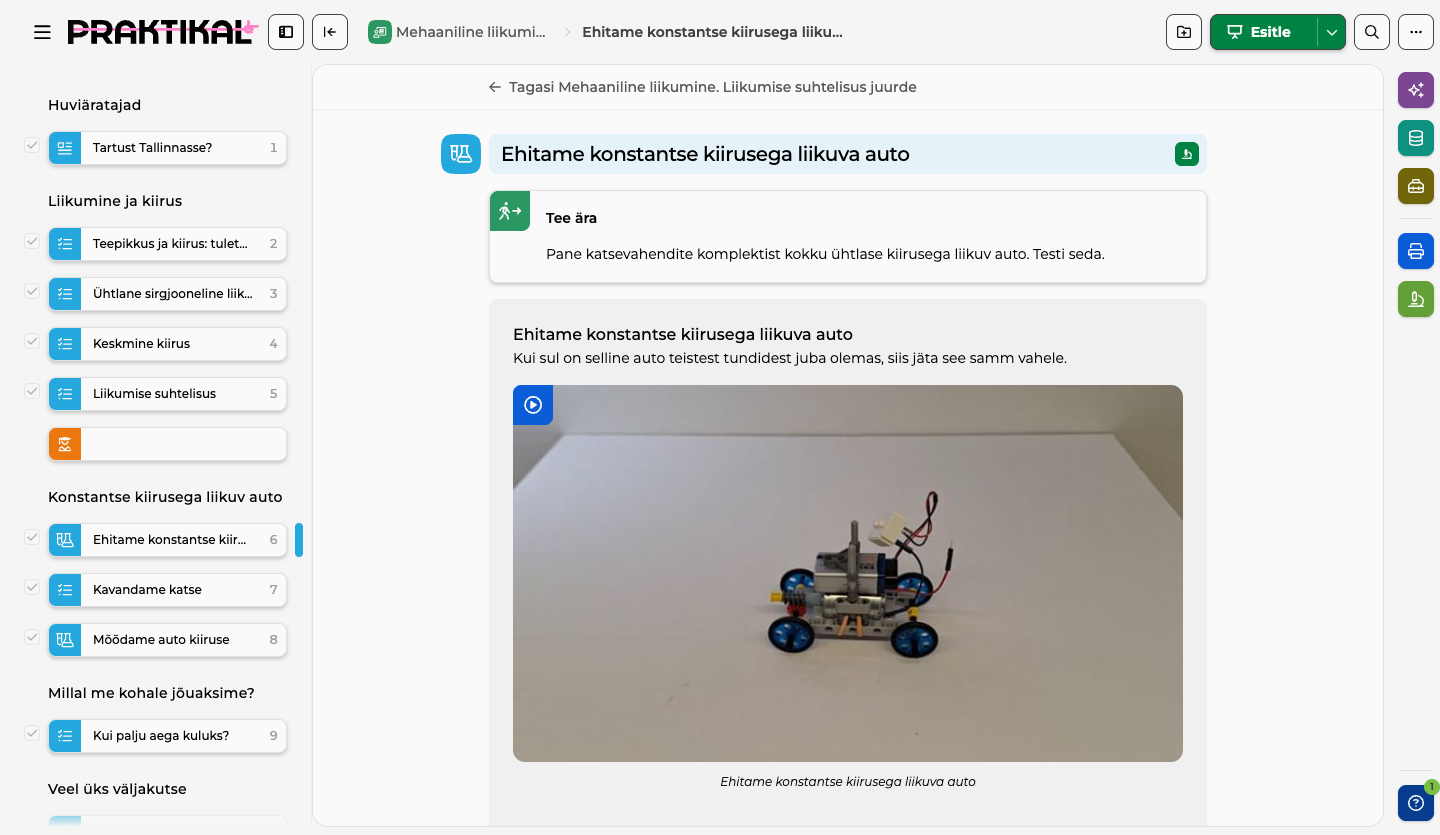Open search with the magnifier icon
The image size is (1440, 835).
(1372, 32)
